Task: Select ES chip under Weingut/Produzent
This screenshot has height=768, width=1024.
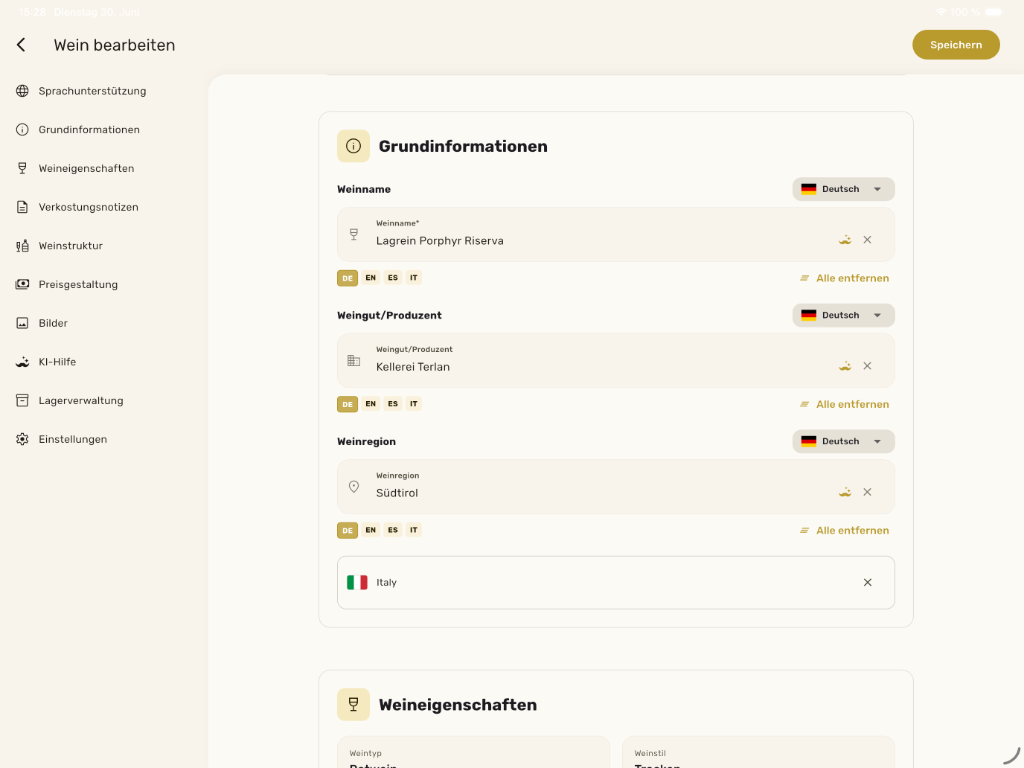Action: point(392,404)
